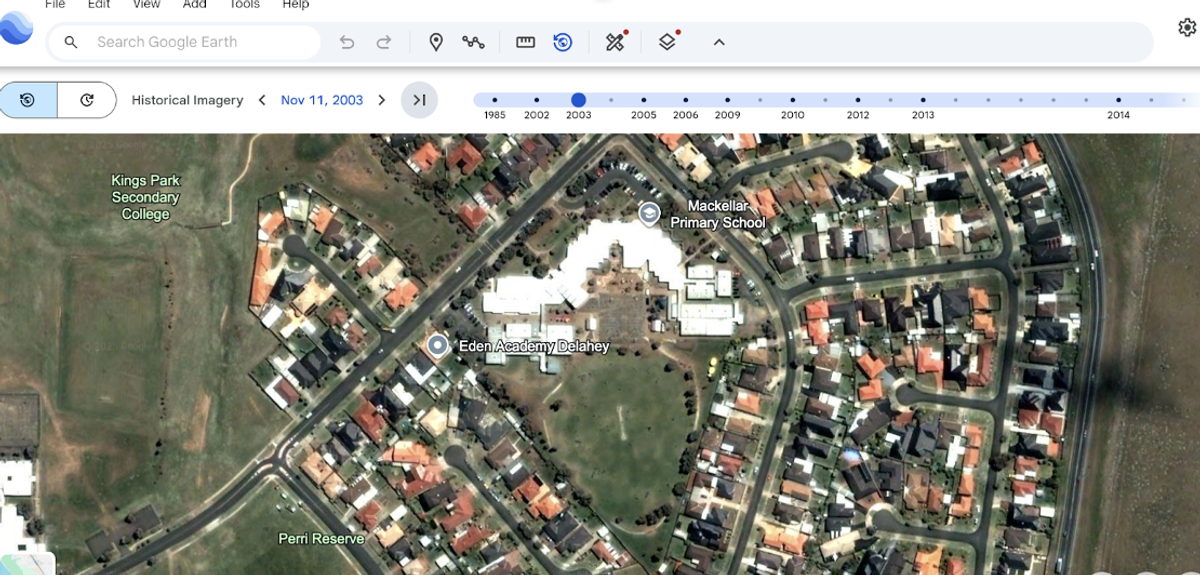Click the Add placemark pin icon
Viewport: 1200px width, 575px height.
coord(436,42)
